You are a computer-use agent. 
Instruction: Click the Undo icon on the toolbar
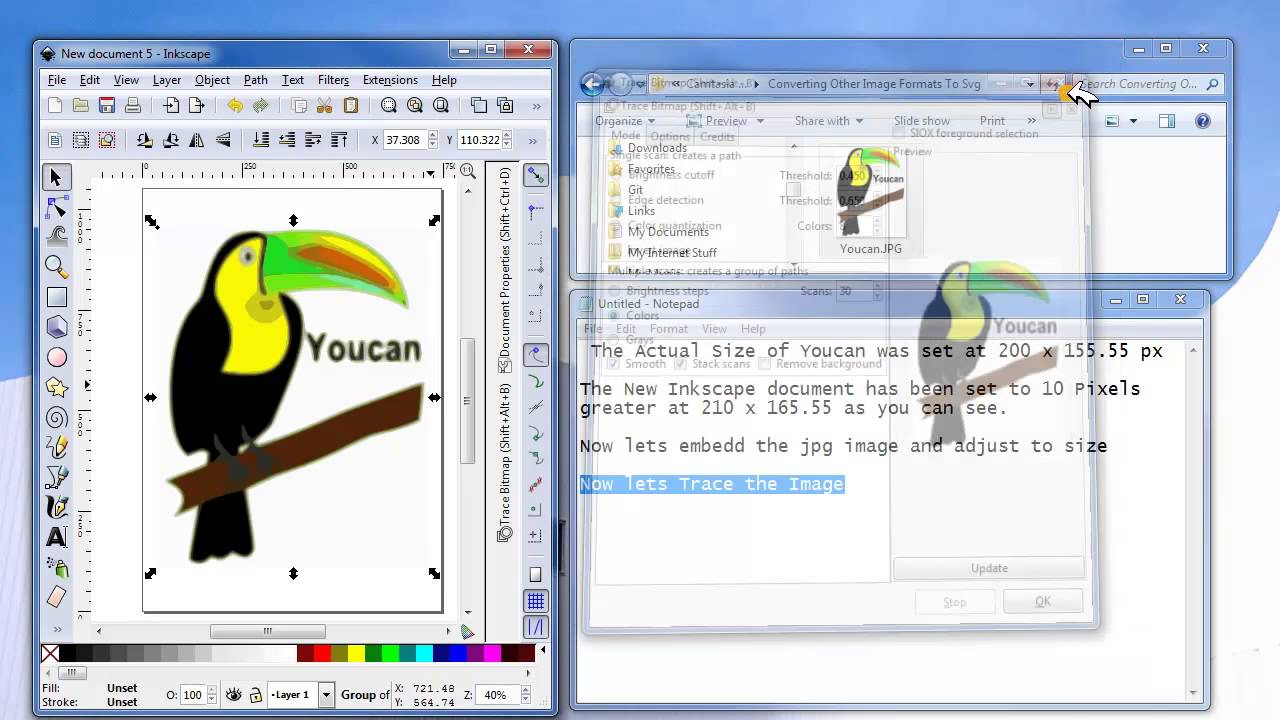tap(236, 105)
